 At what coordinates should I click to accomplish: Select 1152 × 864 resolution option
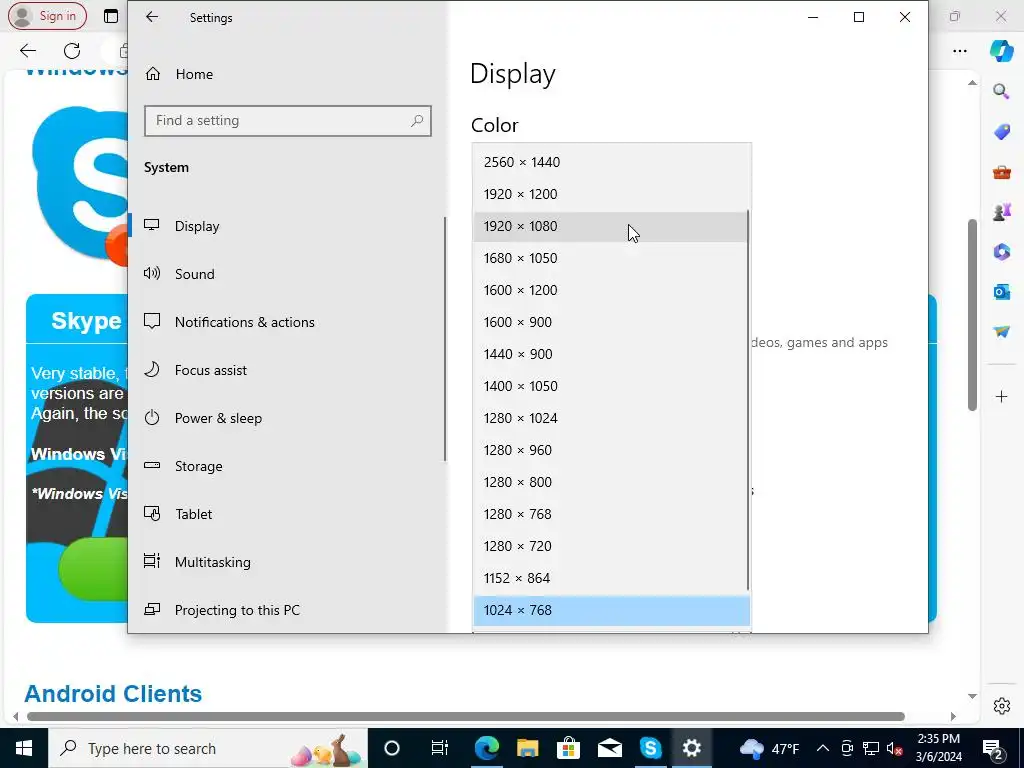coord(611,578)
